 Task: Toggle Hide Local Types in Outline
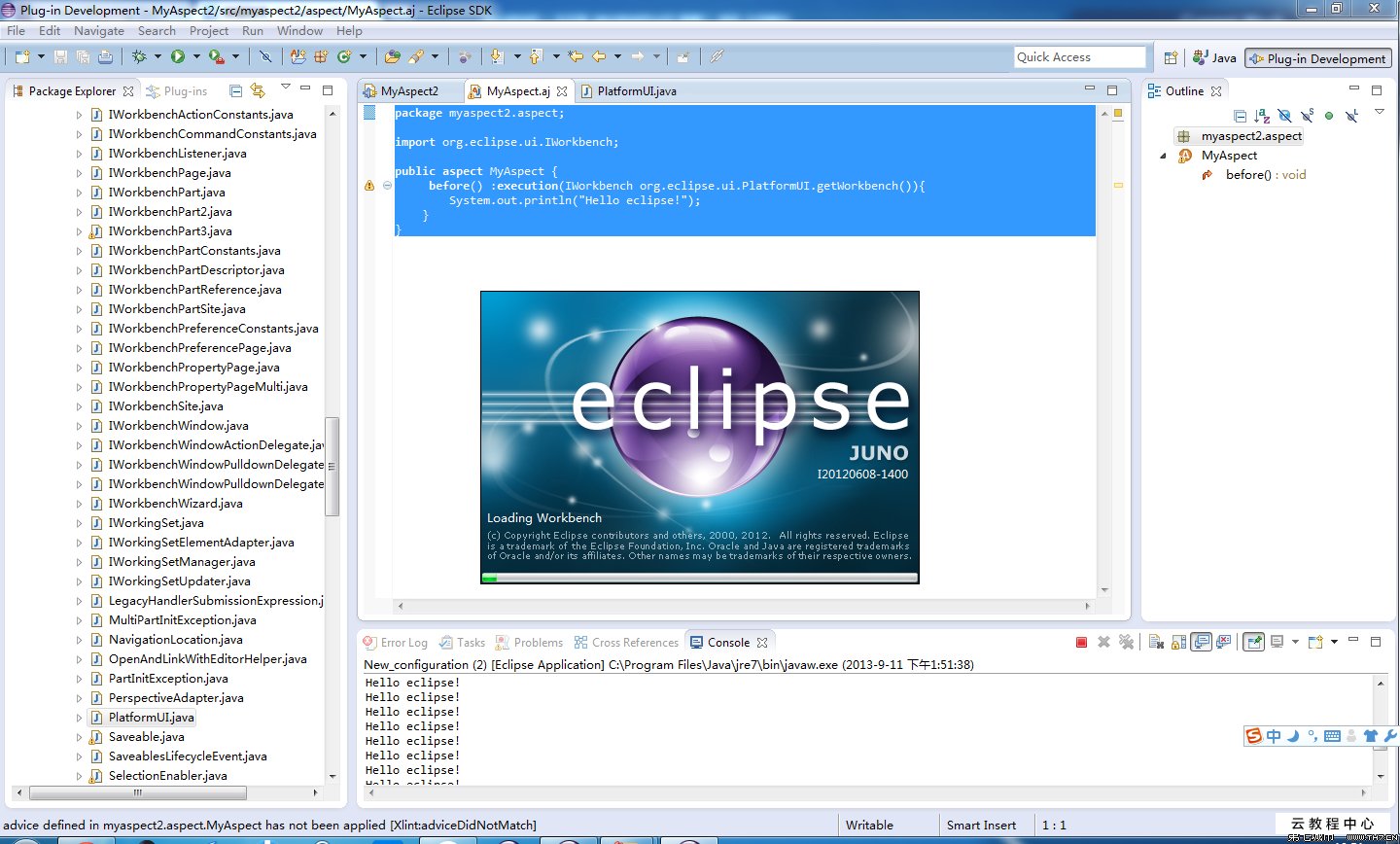tap(1351, 116)
